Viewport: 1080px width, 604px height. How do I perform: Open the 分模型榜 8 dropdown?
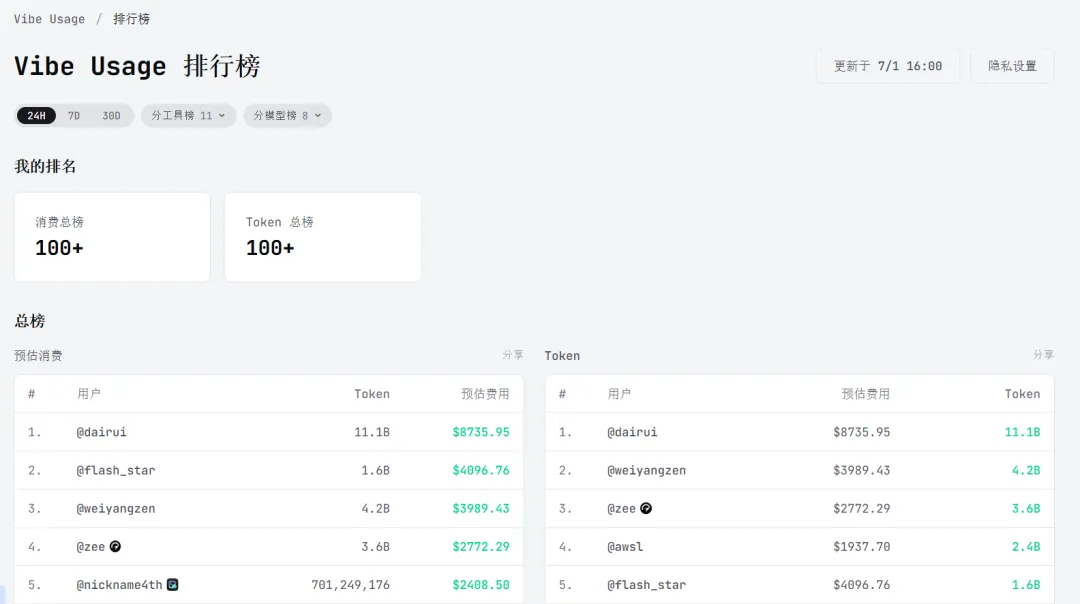[287, 116]
